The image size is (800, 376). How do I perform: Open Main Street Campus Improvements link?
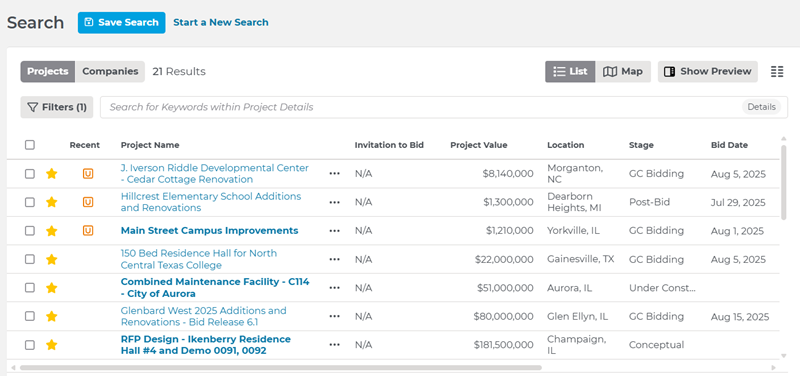[x=210, y=231]
